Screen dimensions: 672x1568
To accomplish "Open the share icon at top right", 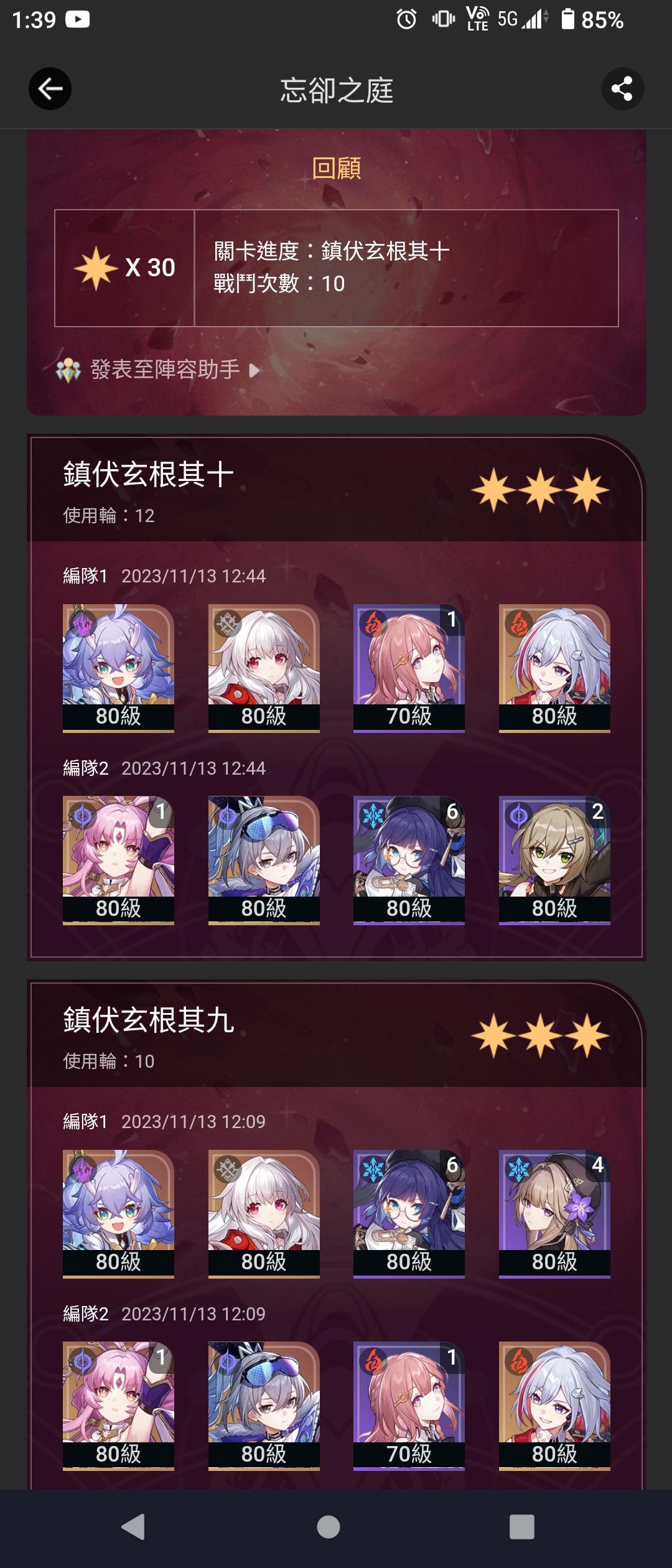I will [x=622, y=89].
